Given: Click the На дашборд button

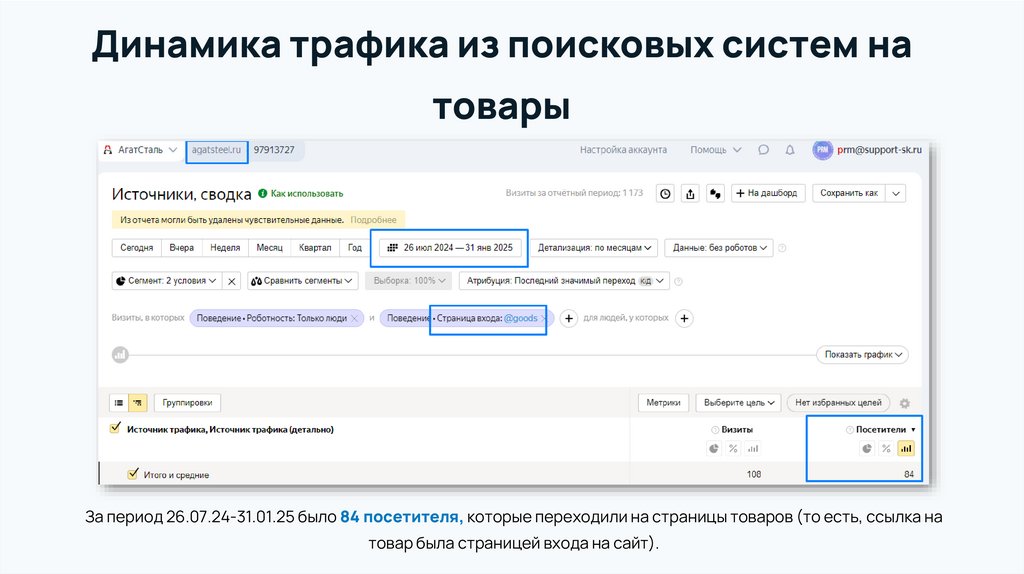Looking at the screenshot, I should click(x=767, y=193).
